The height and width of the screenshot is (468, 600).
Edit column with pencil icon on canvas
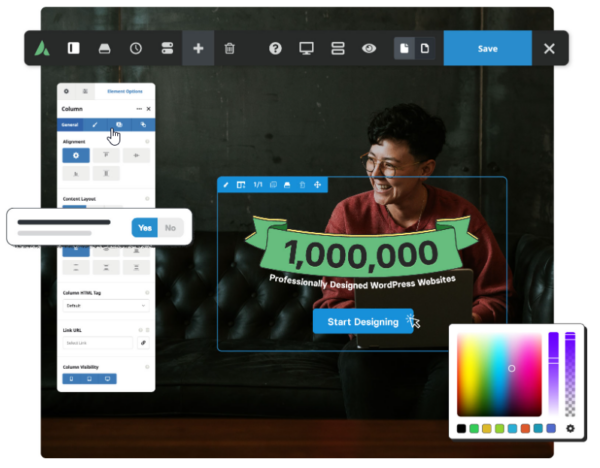pyautogui.click(x=226, y=185)
